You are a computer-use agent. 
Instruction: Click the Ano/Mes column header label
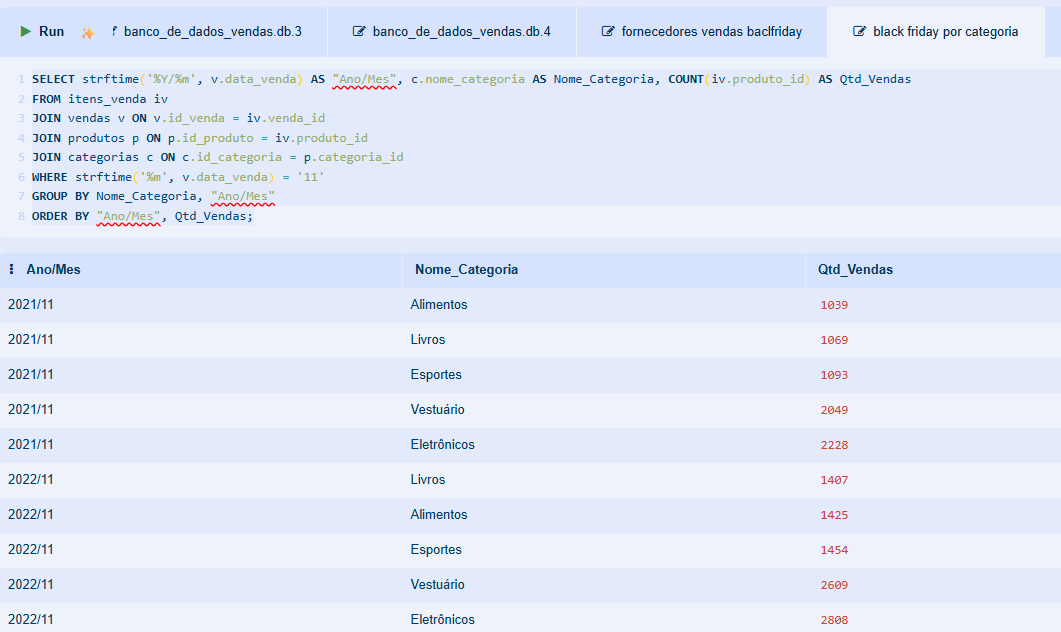point(53,269)
